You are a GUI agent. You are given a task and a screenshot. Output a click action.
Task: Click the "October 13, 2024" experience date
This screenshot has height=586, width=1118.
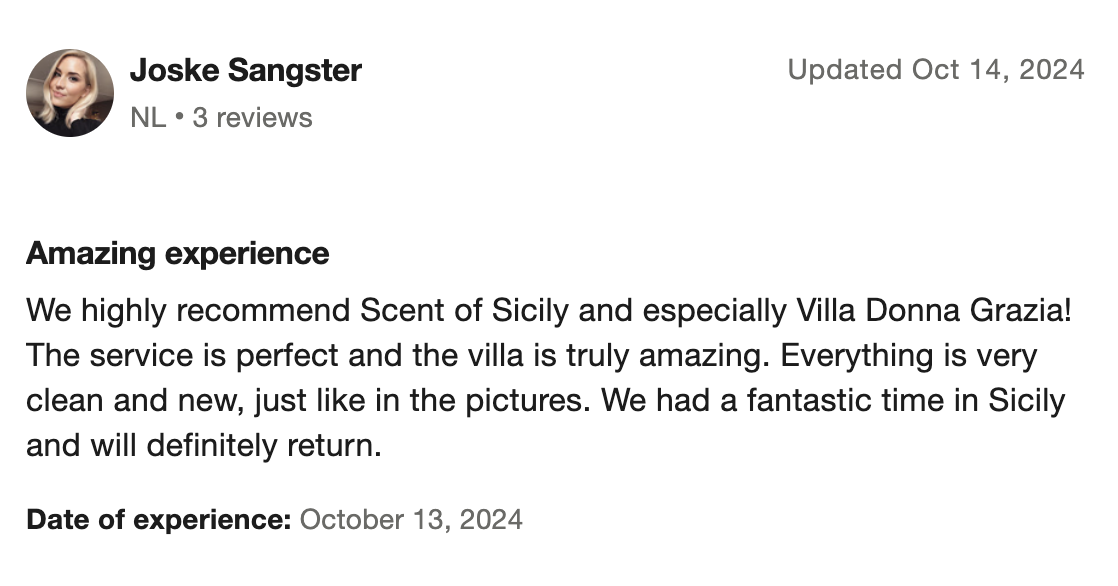point(411,520)
